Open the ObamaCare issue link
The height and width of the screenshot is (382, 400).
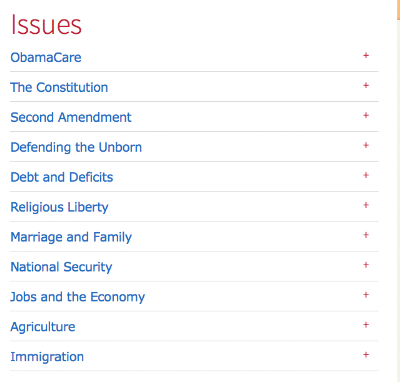point(46,57)
